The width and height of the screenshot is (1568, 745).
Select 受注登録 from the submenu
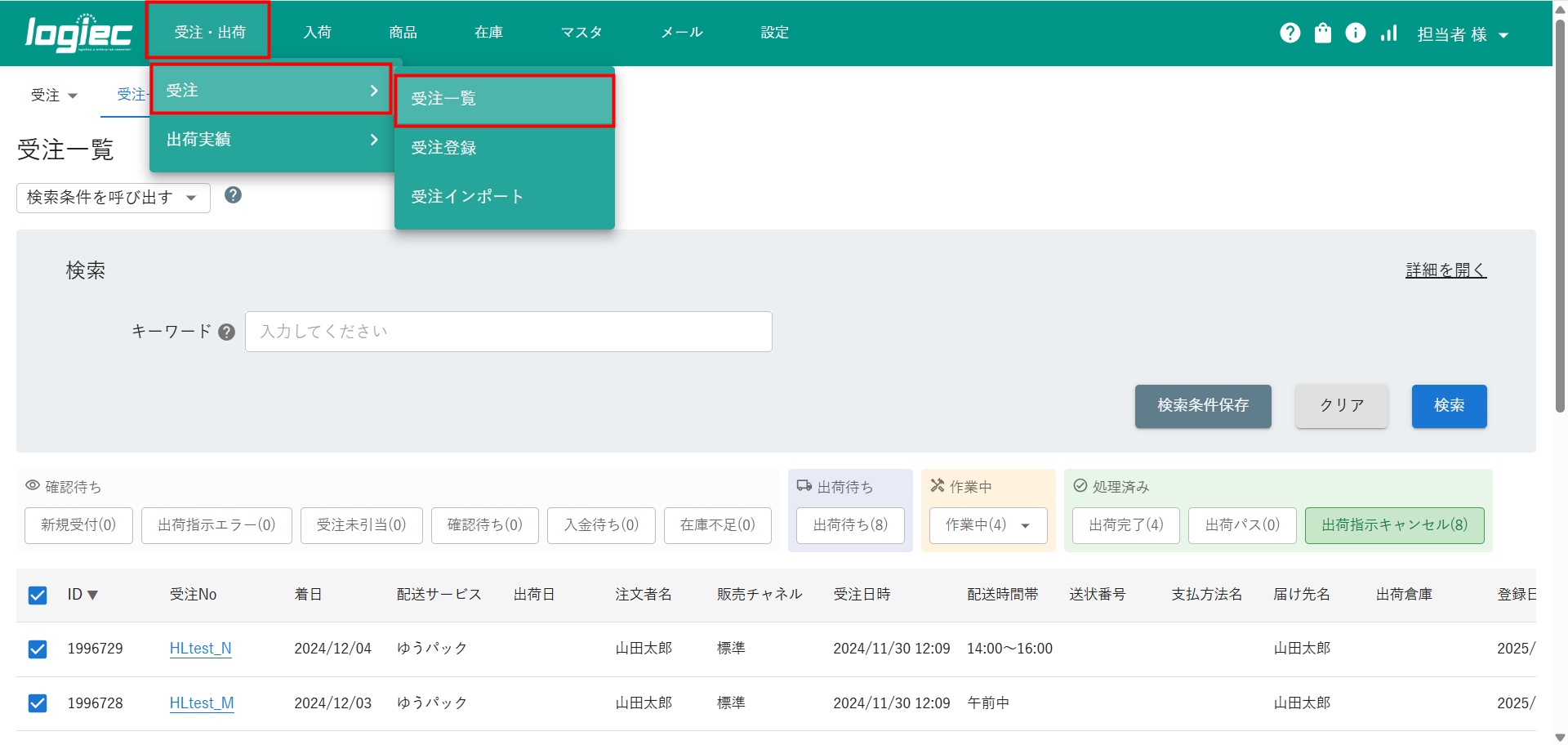click(x=443, y=148)
